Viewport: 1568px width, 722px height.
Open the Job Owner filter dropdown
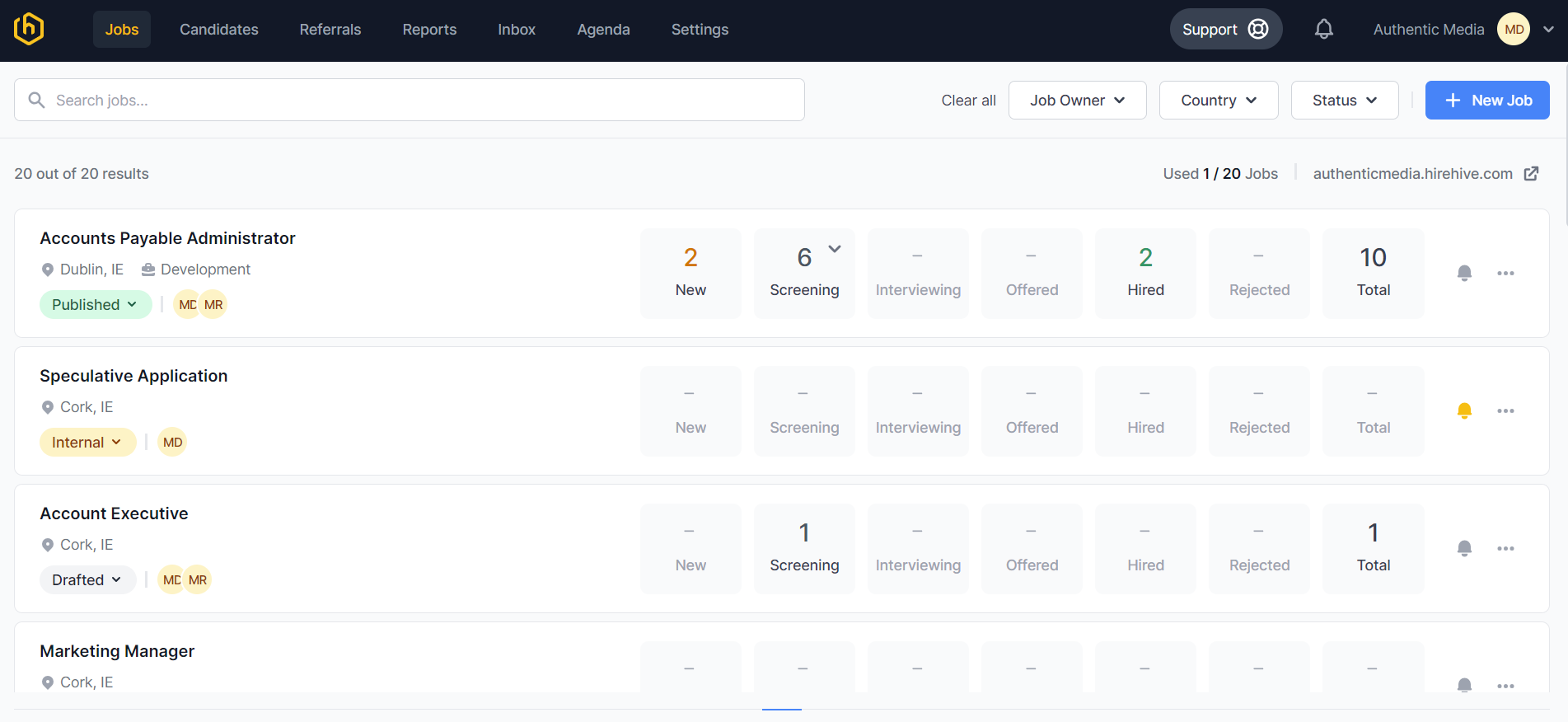click(1077, 101)
